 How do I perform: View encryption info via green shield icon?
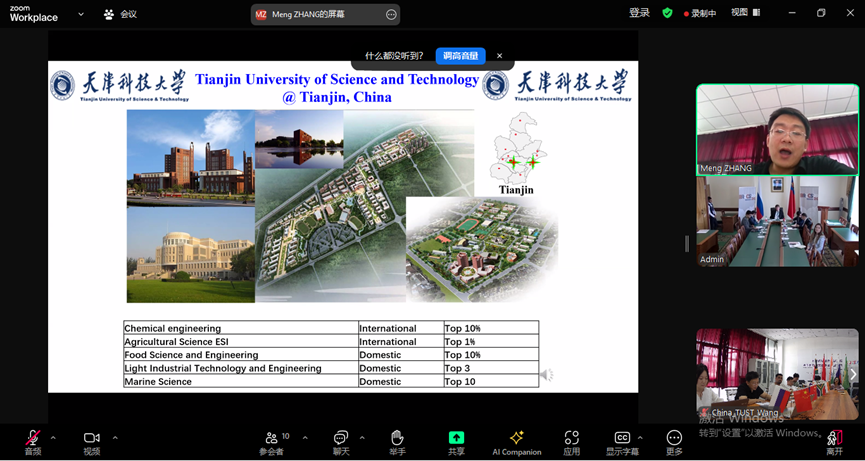click(x=667, y=13)
